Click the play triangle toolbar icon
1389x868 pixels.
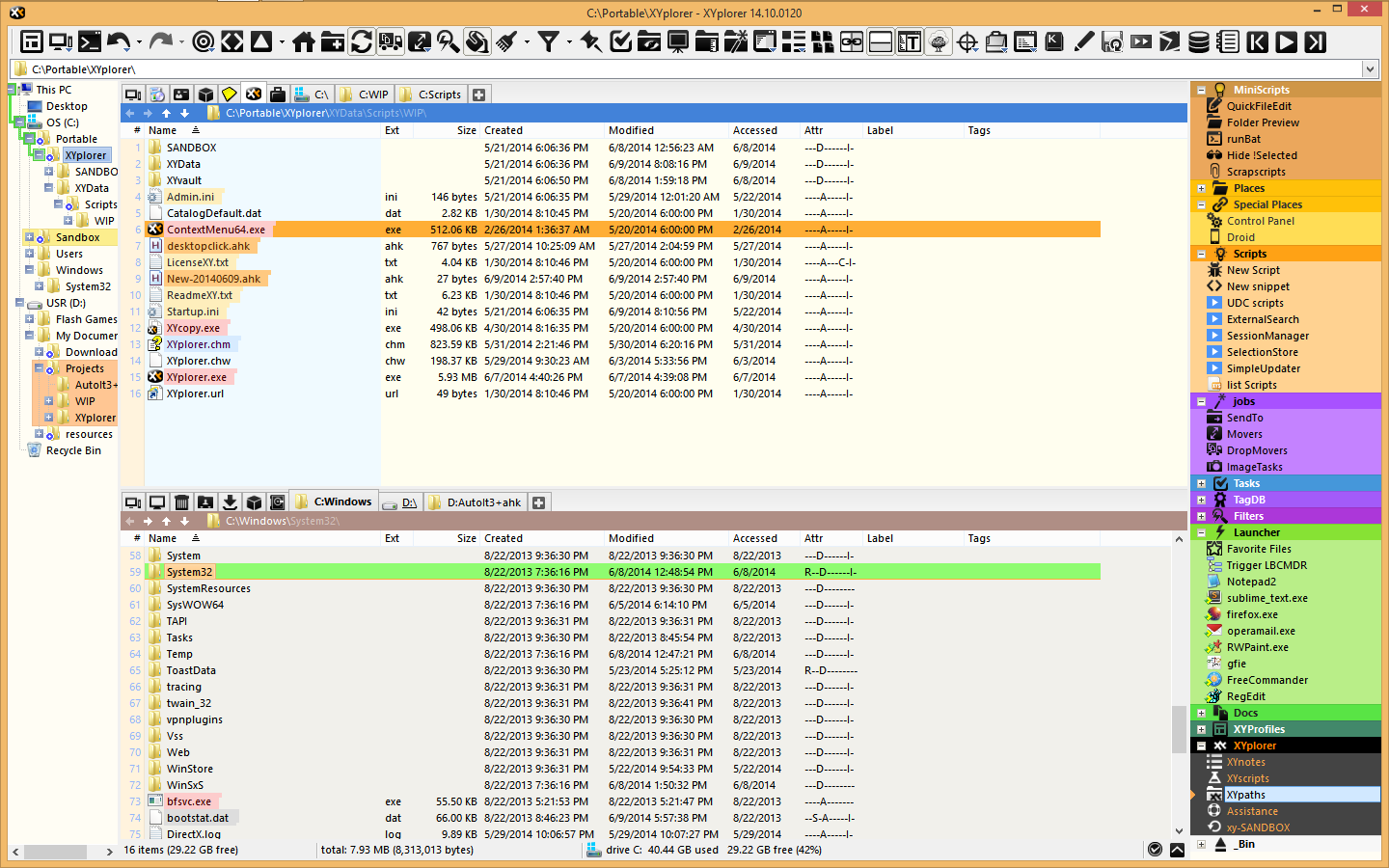click(x=1286, y=41)
